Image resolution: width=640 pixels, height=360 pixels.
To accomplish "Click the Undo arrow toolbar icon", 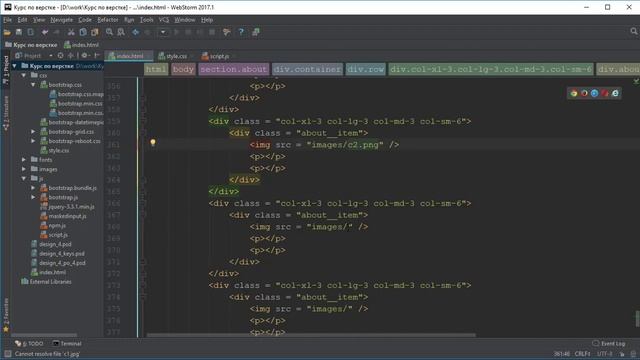I will click(x=45, y=32).
